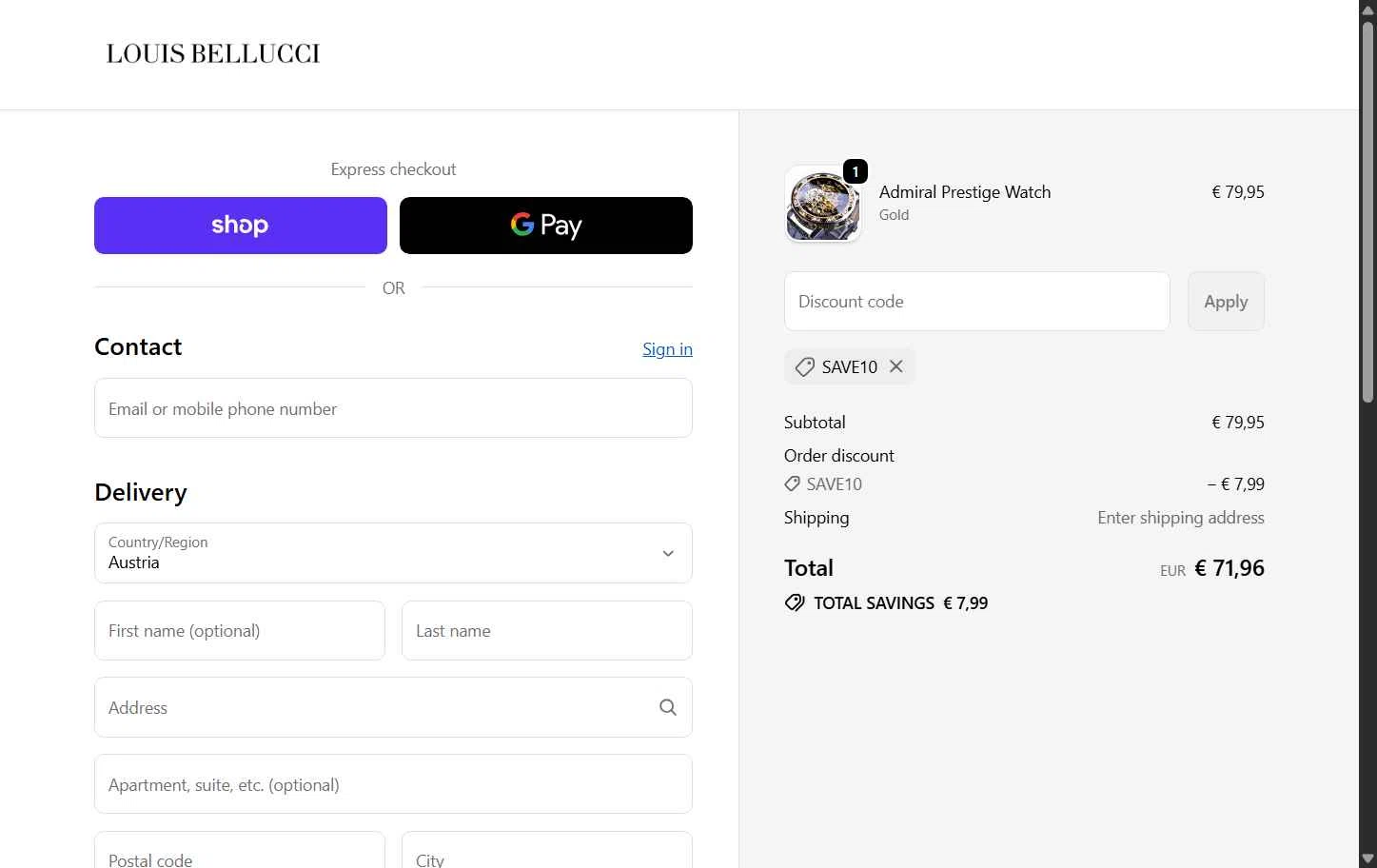
Task: Select the Subtotal label
Action: (x=815, y=423)
